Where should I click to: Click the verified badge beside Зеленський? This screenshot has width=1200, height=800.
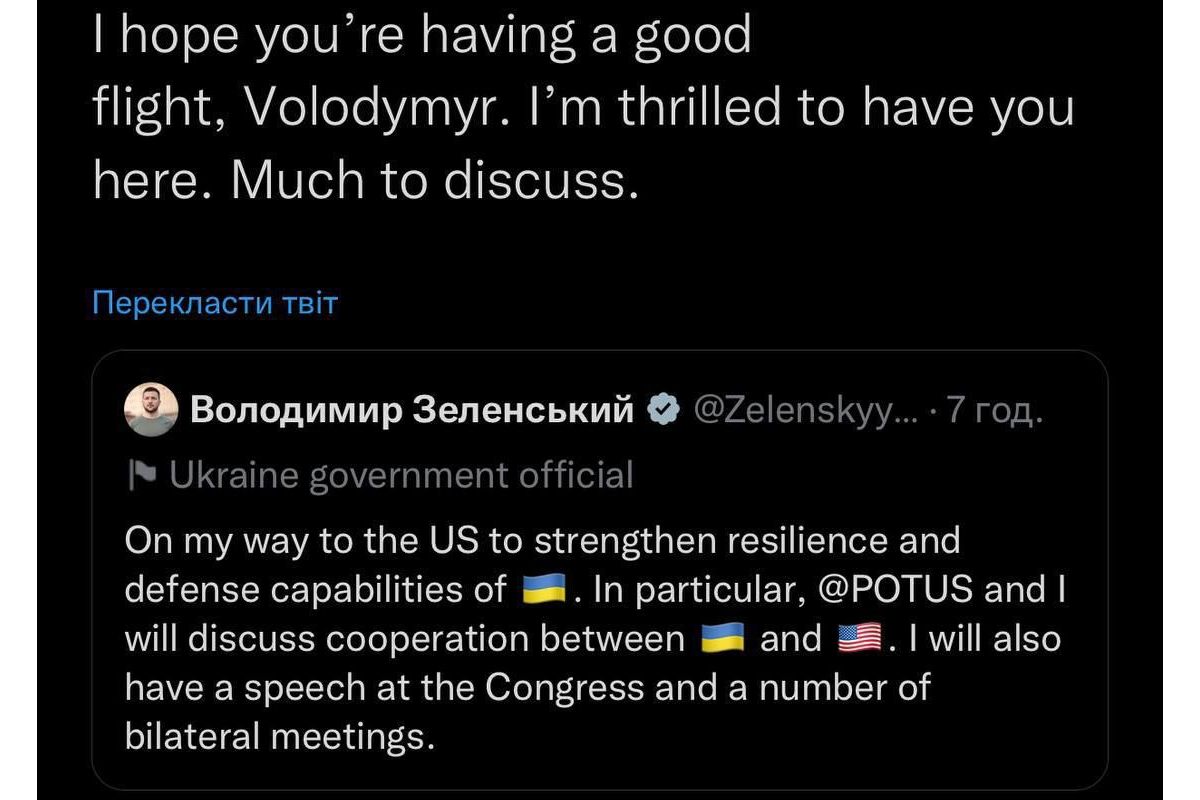(662, 410)
